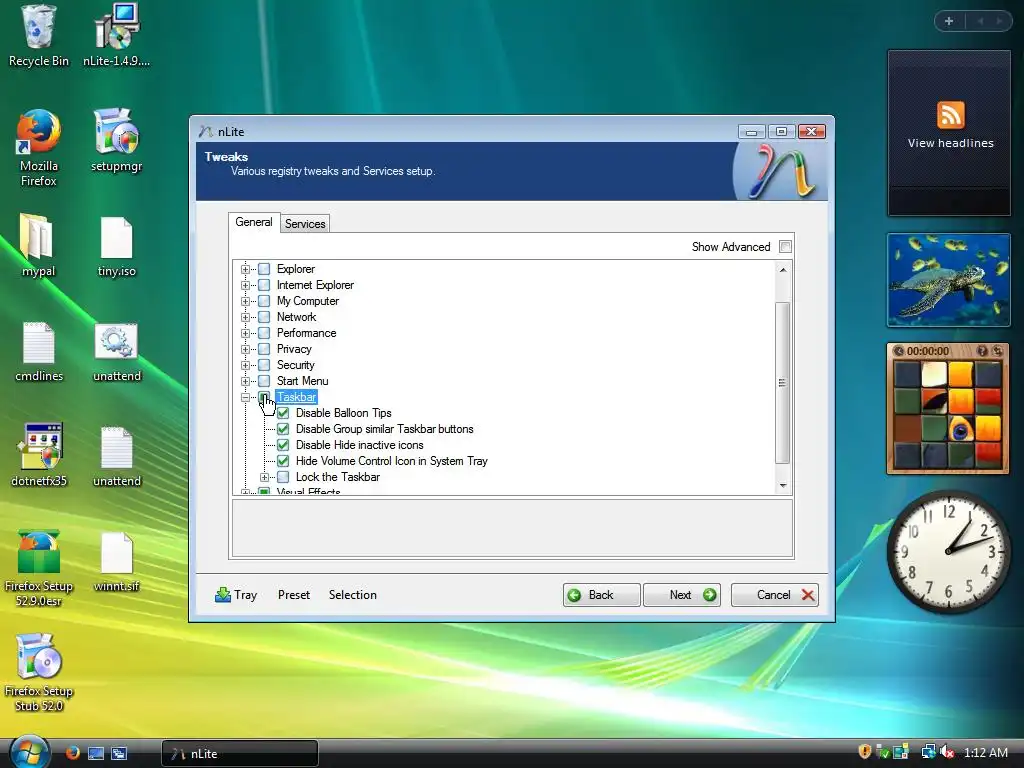
Task: Click the Tray option
Action: tap(236, 595)
